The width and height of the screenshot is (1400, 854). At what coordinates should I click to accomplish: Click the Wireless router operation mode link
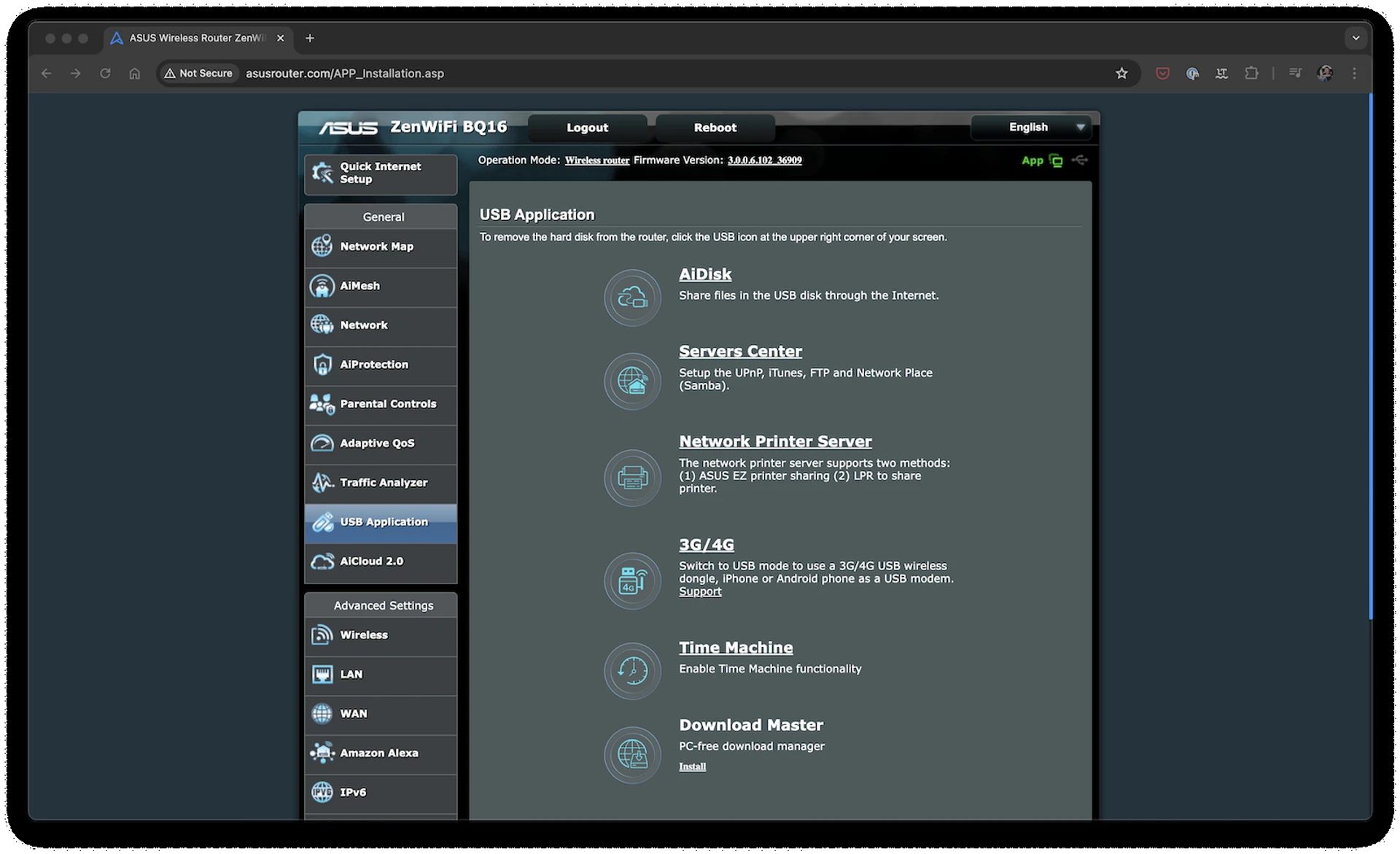click(x=596, y=160)
